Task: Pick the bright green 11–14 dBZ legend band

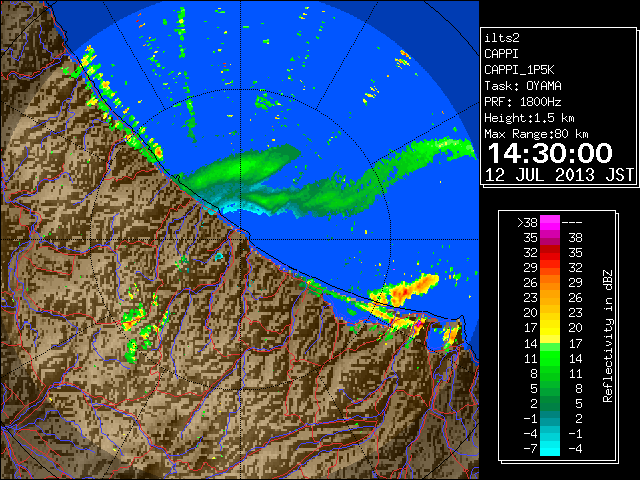Action: (x=550, y=358)
